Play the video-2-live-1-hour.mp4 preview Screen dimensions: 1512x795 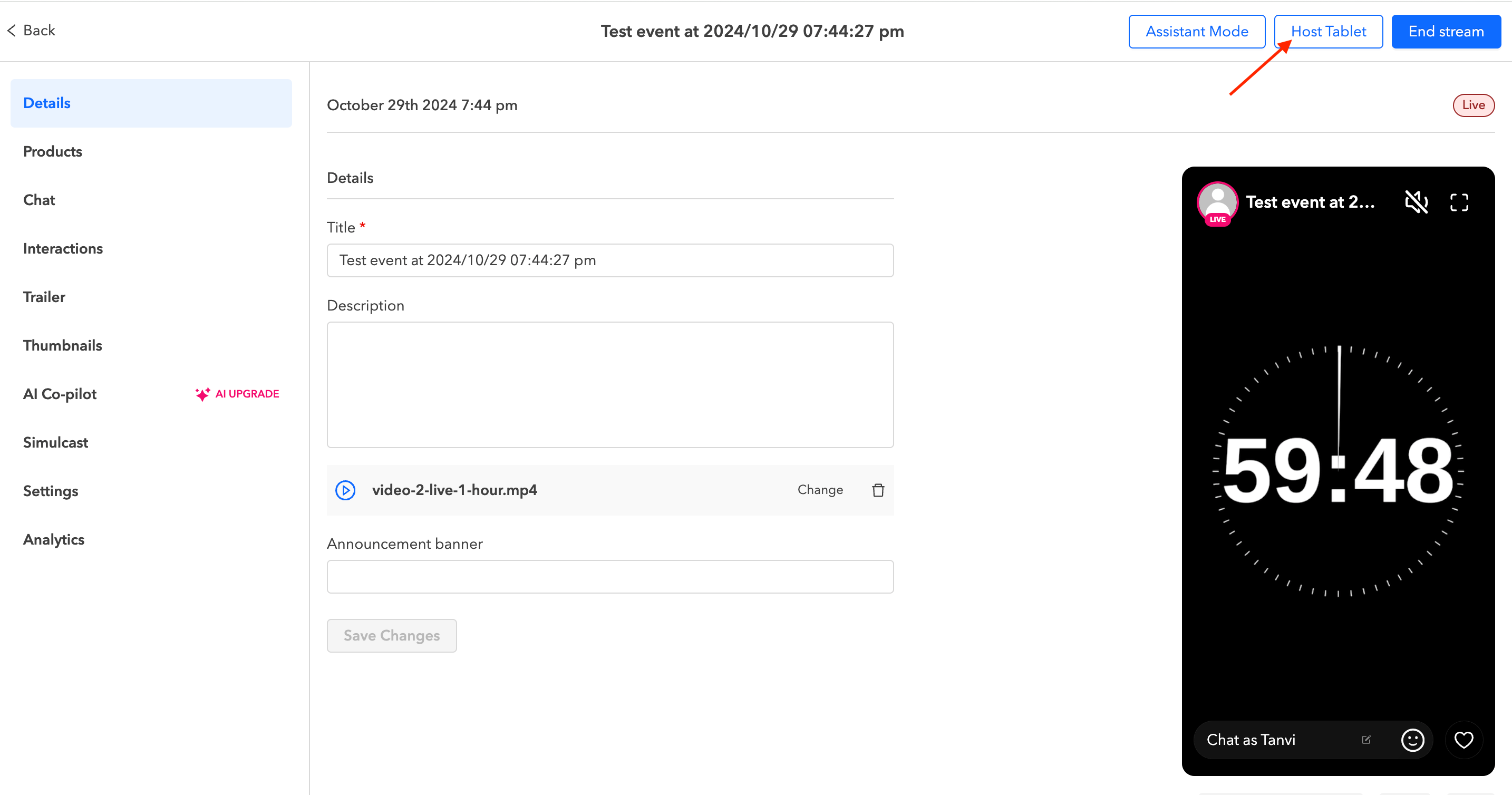[346, 489]
